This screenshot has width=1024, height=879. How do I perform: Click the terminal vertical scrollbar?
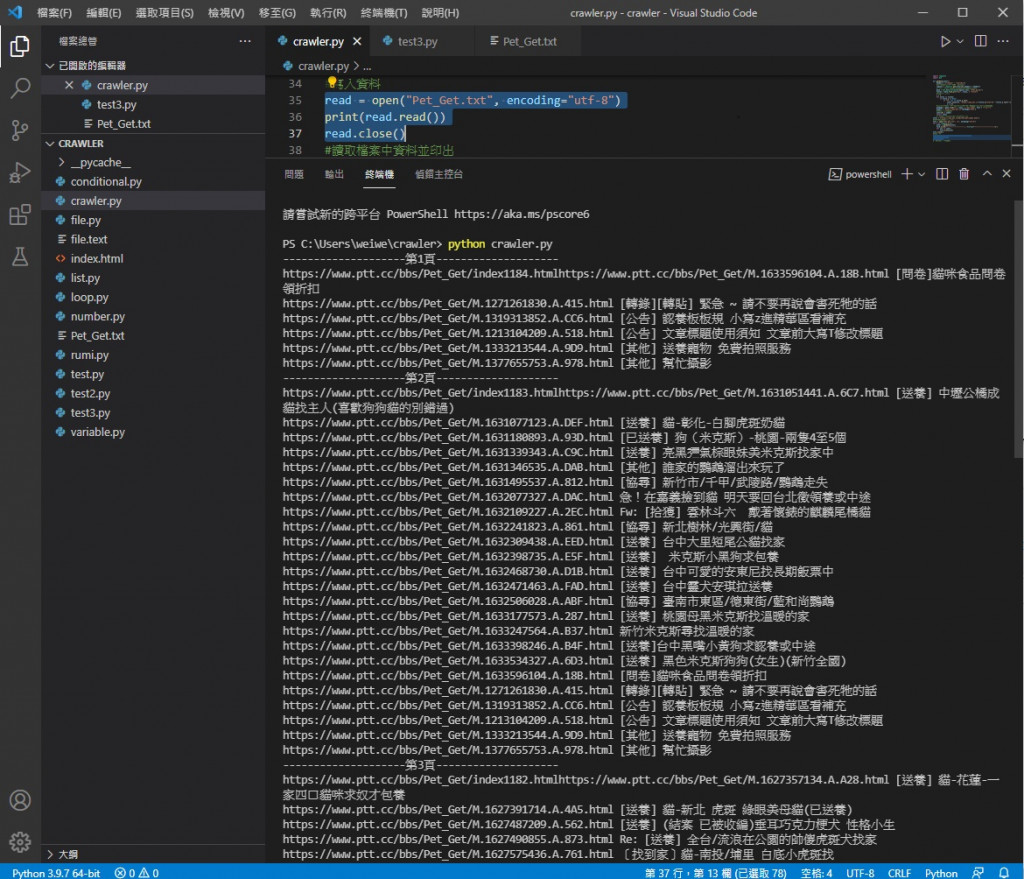coord(1019,330)
